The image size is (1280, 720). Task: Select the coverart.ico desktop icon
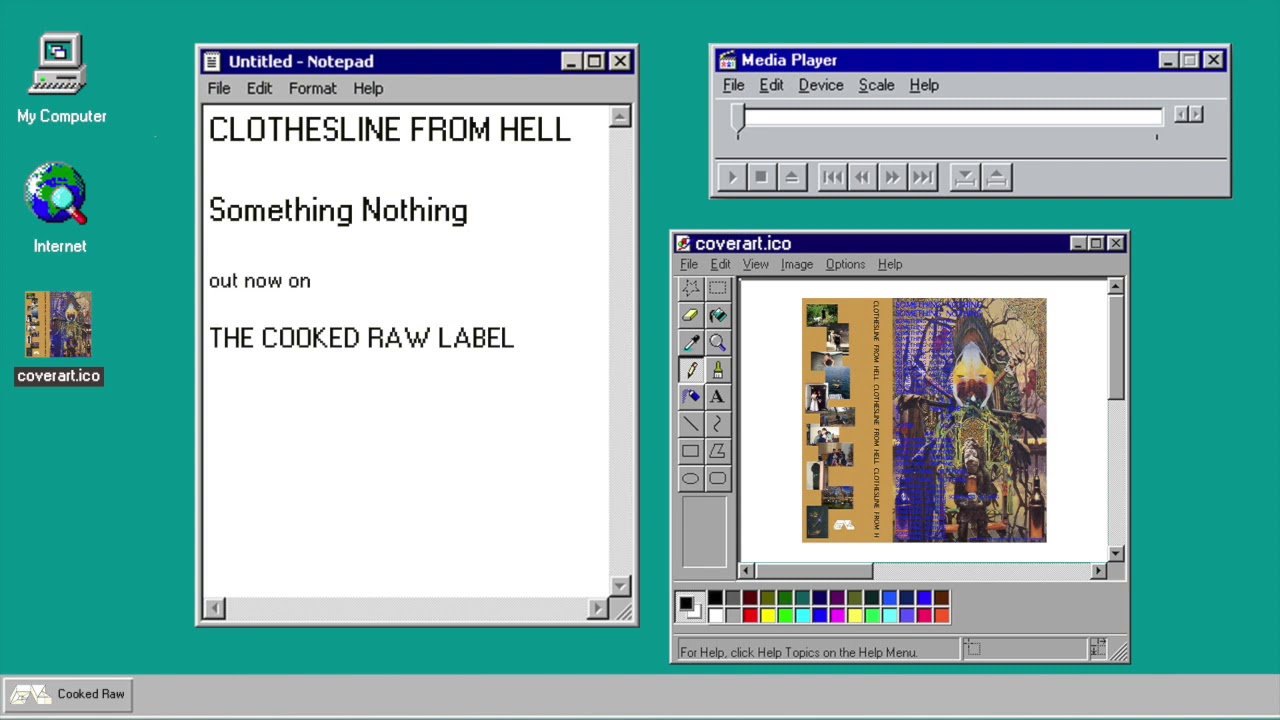coord(59,337)
